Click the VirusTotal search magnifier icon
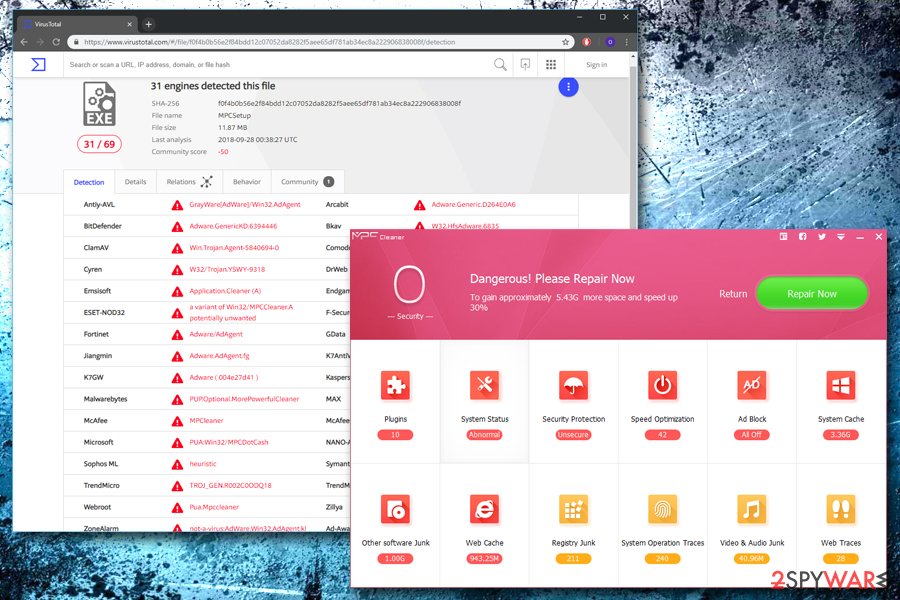The image size is (900, 600). [501, 64]
